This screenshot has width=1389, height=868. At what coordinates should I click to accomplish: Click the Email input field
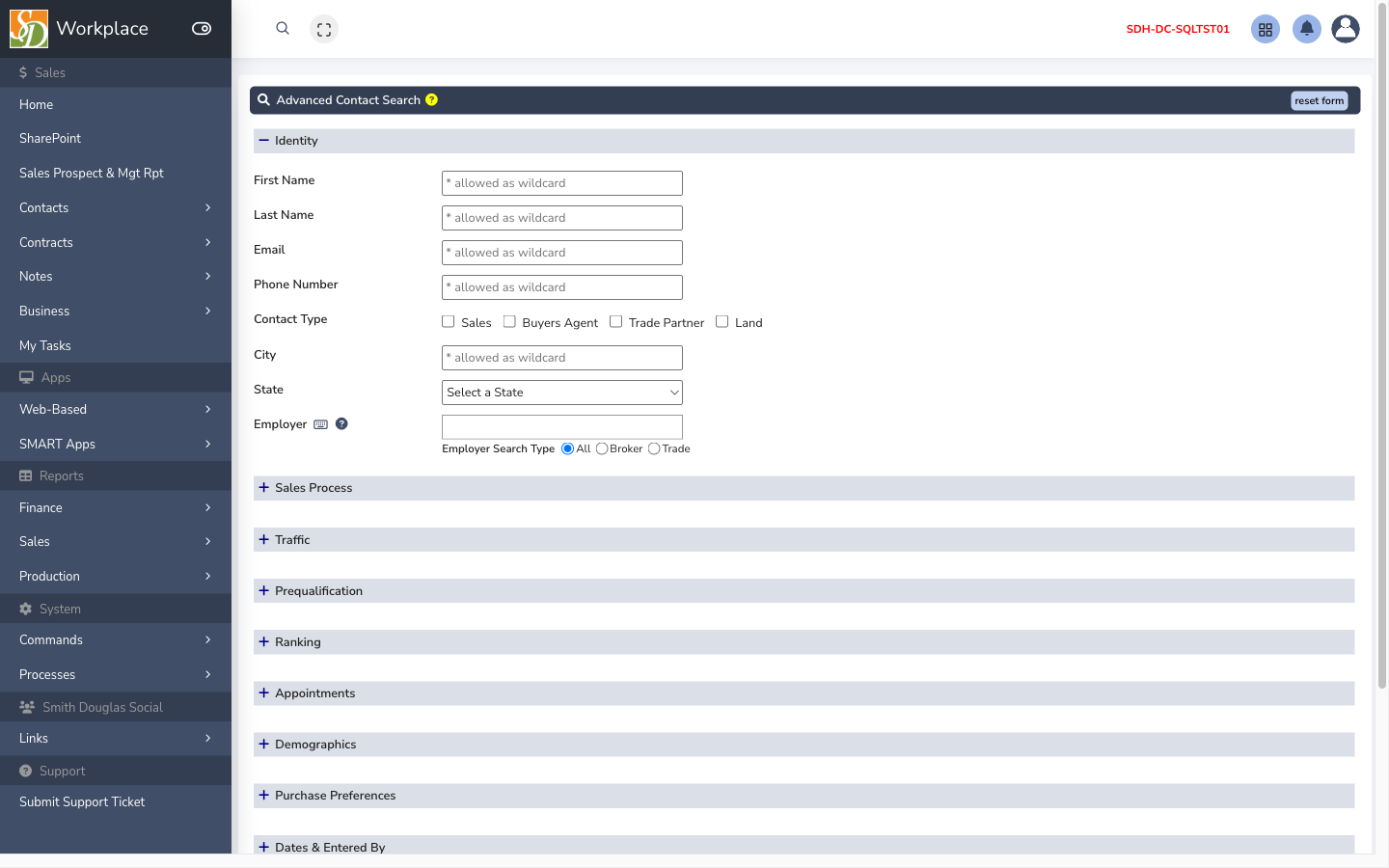click(x=562, y=253)
